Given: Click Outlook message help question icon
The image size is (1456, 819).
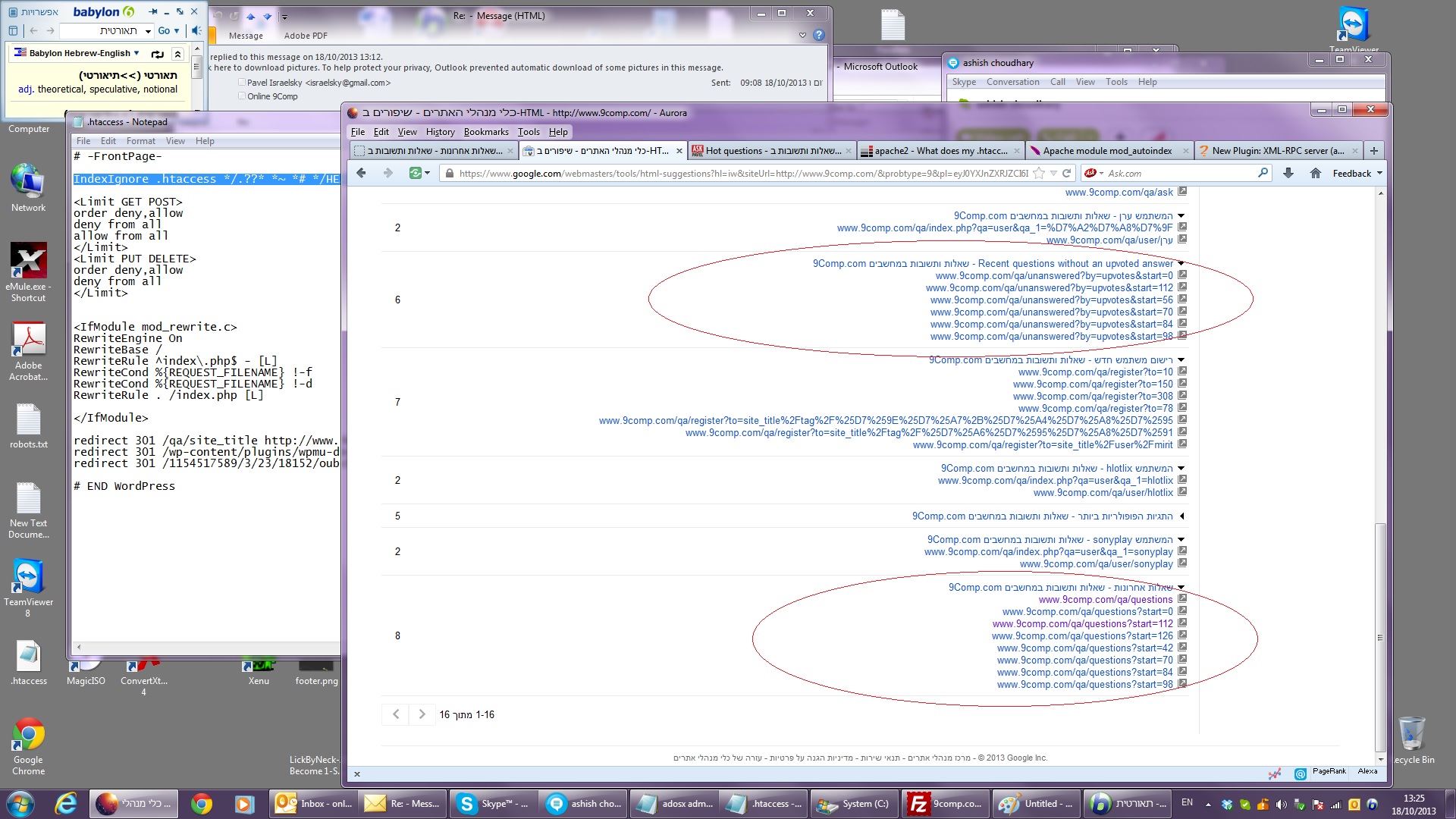Looking at the screenshot, I should [x=818, y=35].
